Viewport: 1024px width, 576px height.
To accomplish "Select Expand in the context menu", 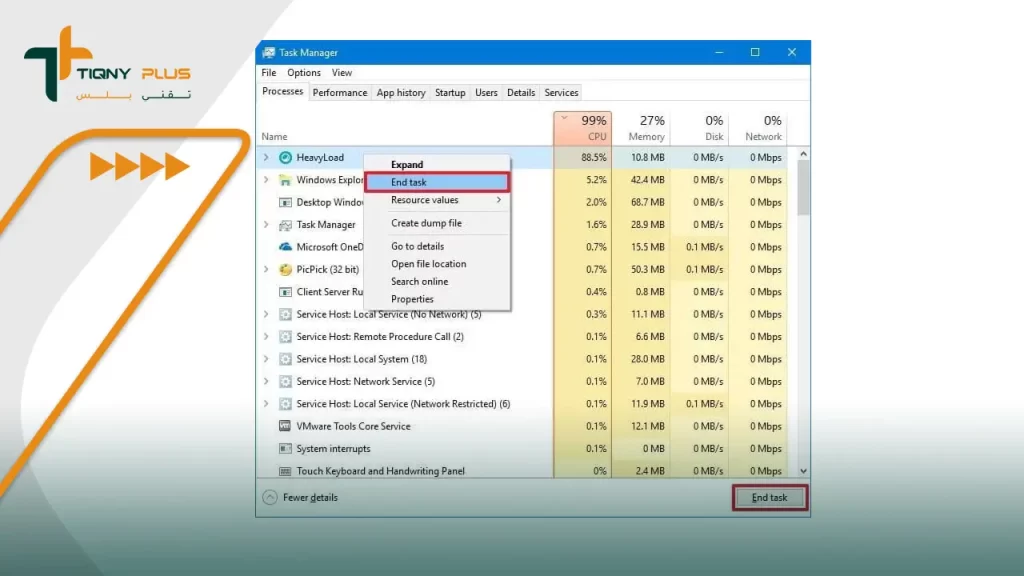I will pos(437,165).
